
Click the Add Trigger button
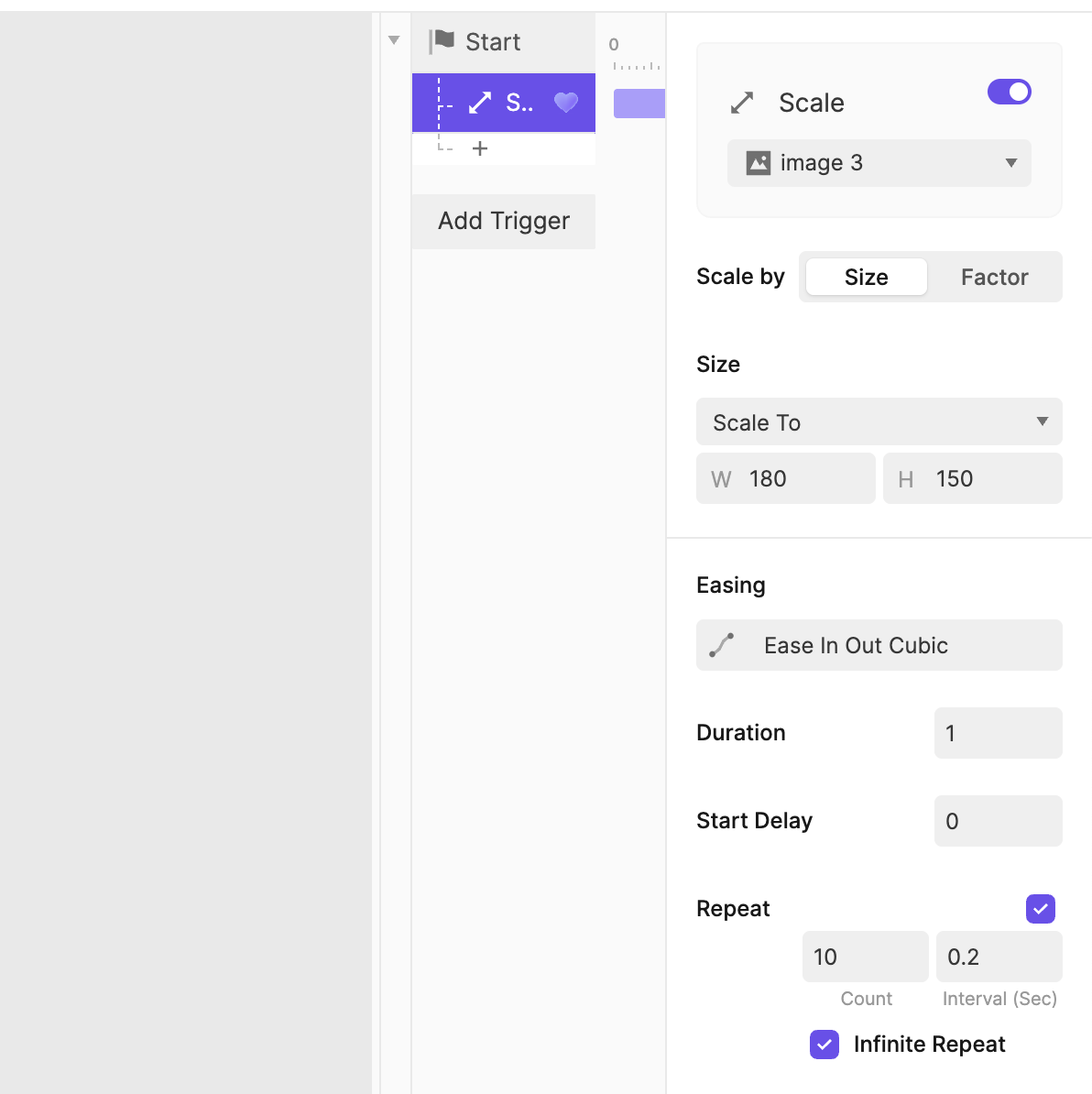tap(504, 221)
